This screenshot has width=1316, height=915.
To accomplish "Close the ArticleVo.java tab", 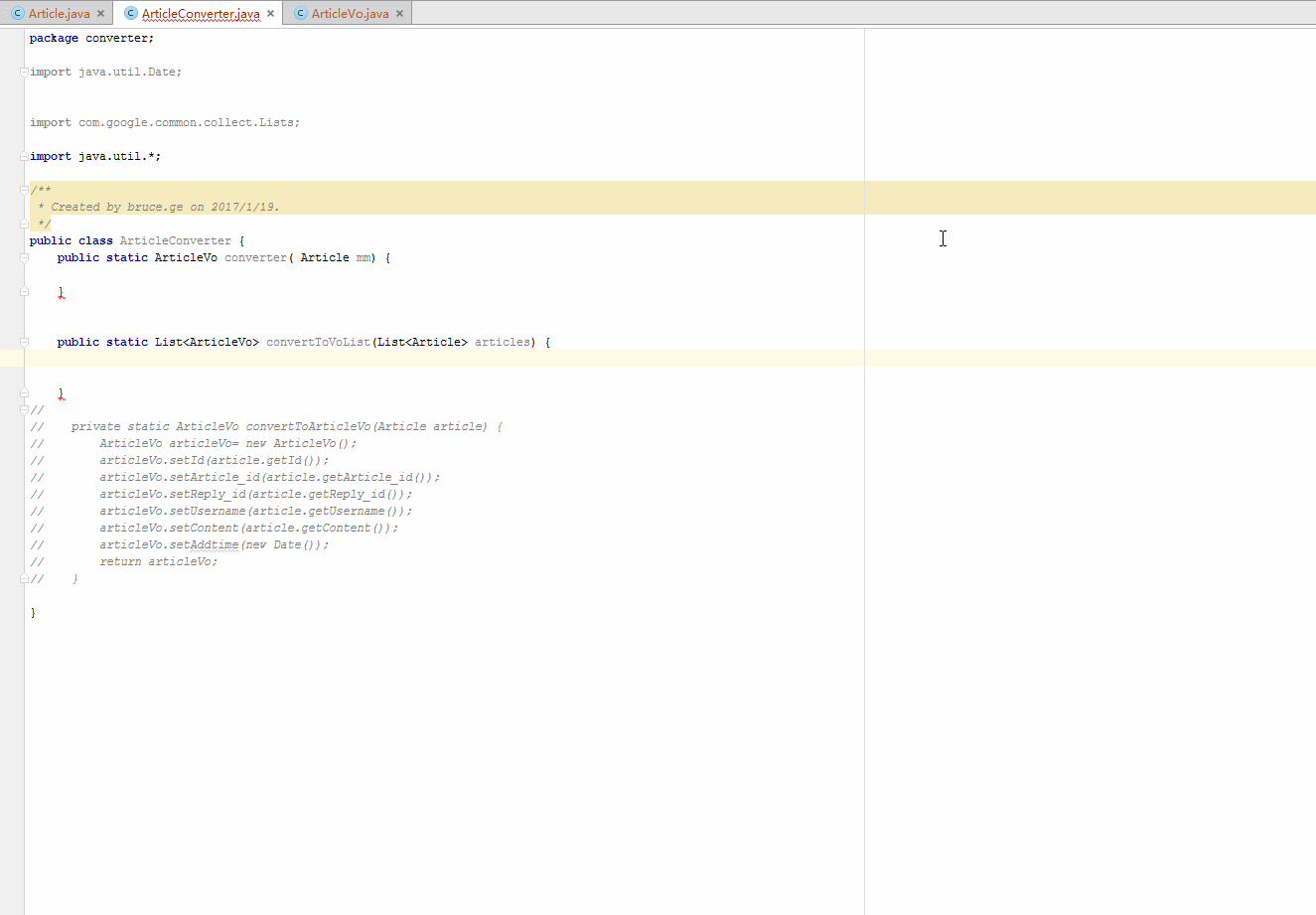I will click(400, 13).
